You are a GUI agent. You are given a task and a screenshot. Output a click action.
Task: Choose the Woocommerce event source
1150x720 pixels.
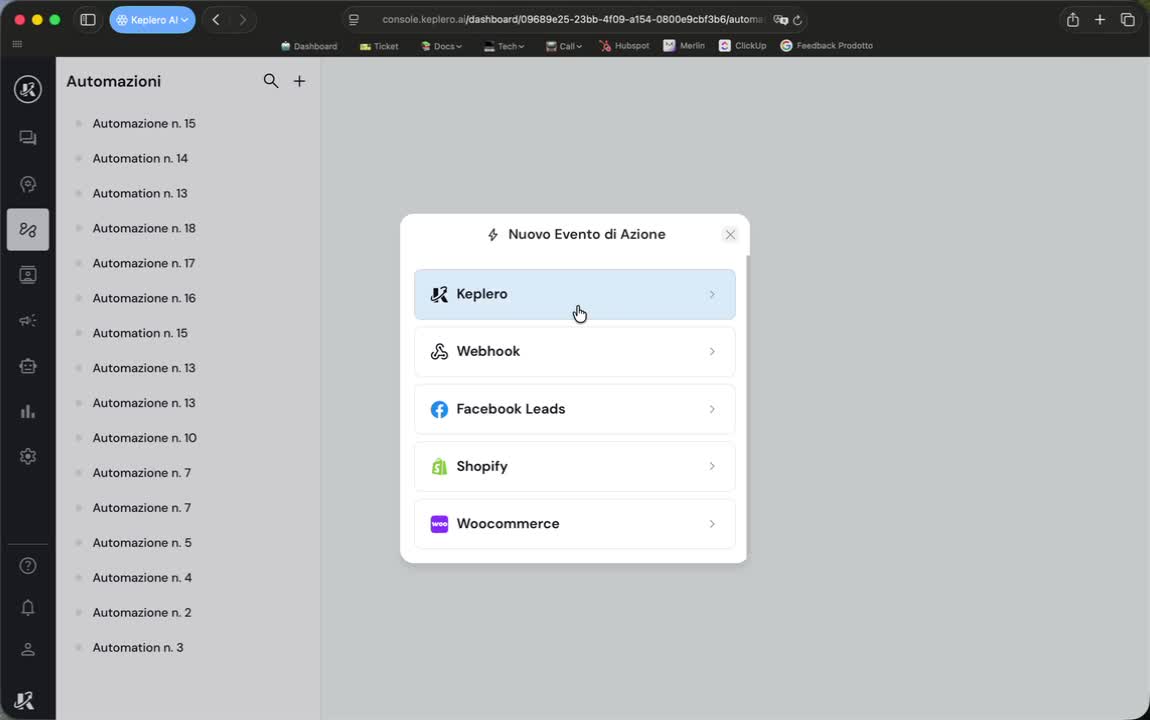click(x=574, y=524)
